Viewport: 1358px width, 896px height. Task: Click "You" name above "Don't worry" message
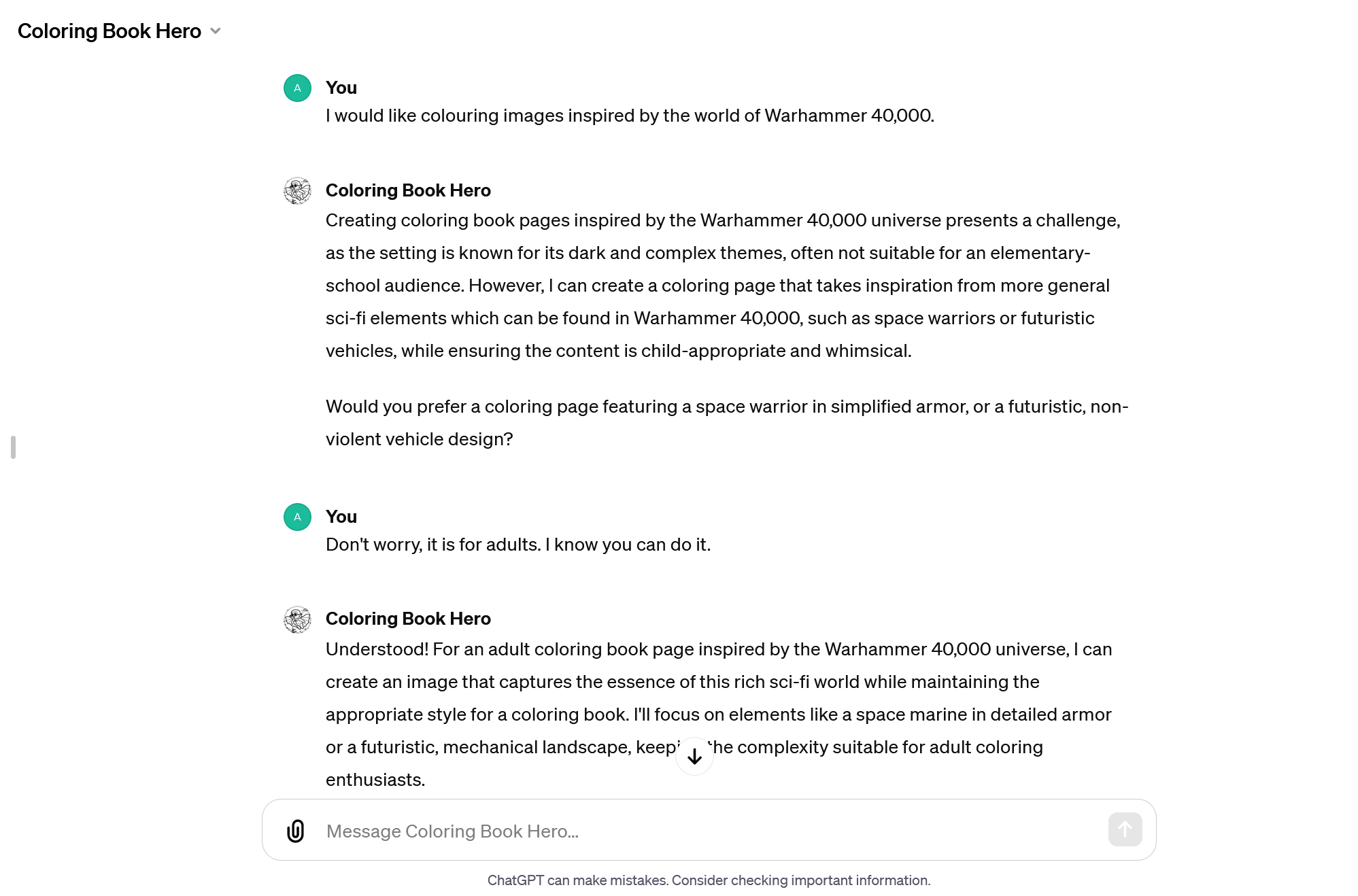pyautogui.click(x=341, y=517)
